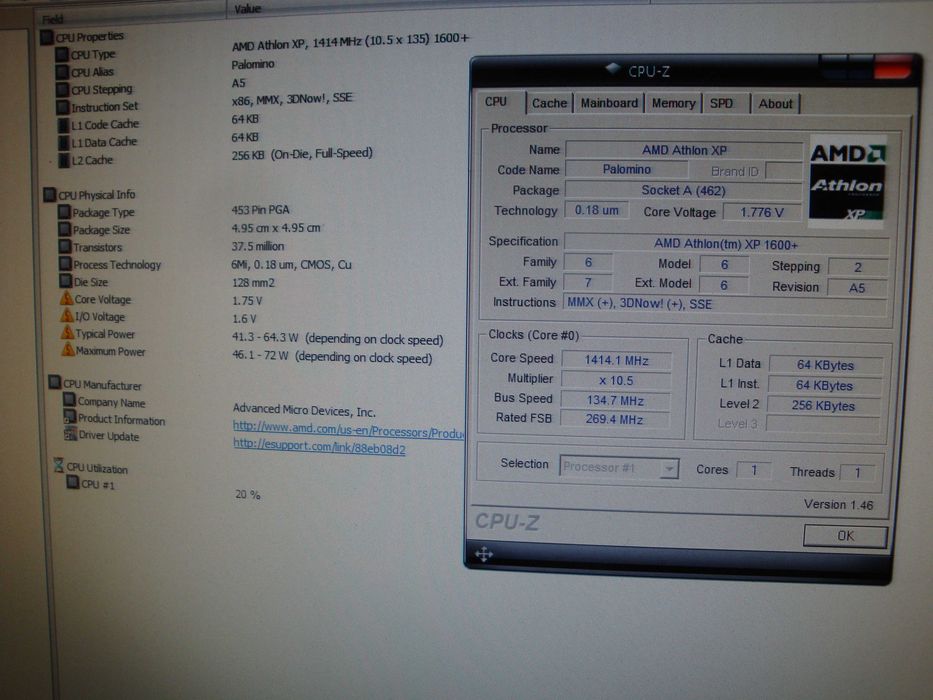Click the CPU Physical Info group icon
This screenshot has width=933, height=700.
pyautogui.click(x=50, y=195)
